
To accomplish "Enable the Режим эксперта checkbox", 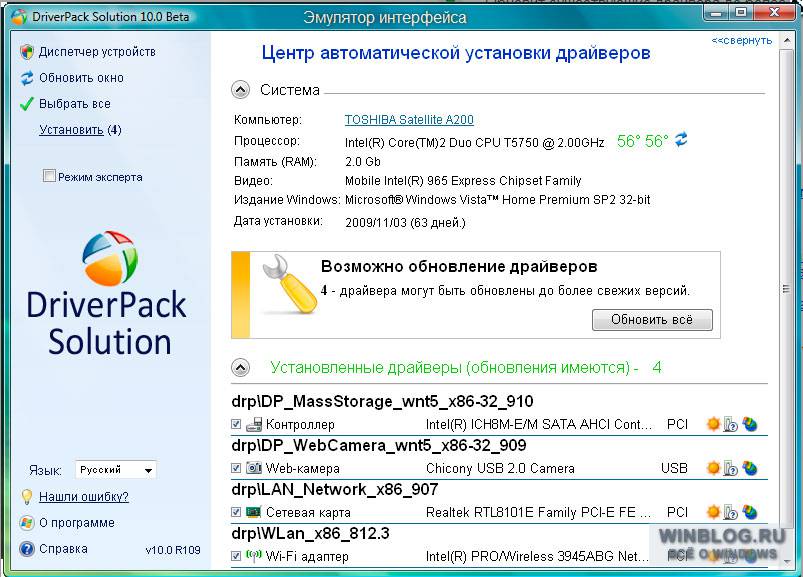I will tap(49, 176).
